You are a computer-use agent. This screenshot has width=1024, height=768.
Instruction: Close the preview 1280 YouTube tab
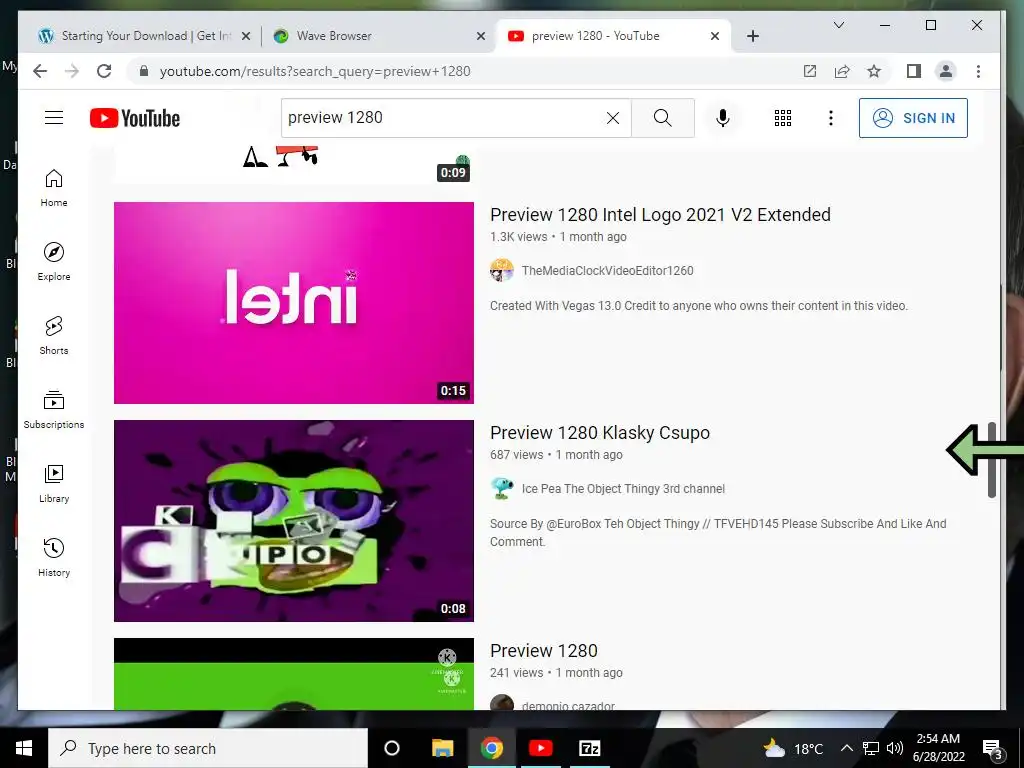tap(715, 36)
